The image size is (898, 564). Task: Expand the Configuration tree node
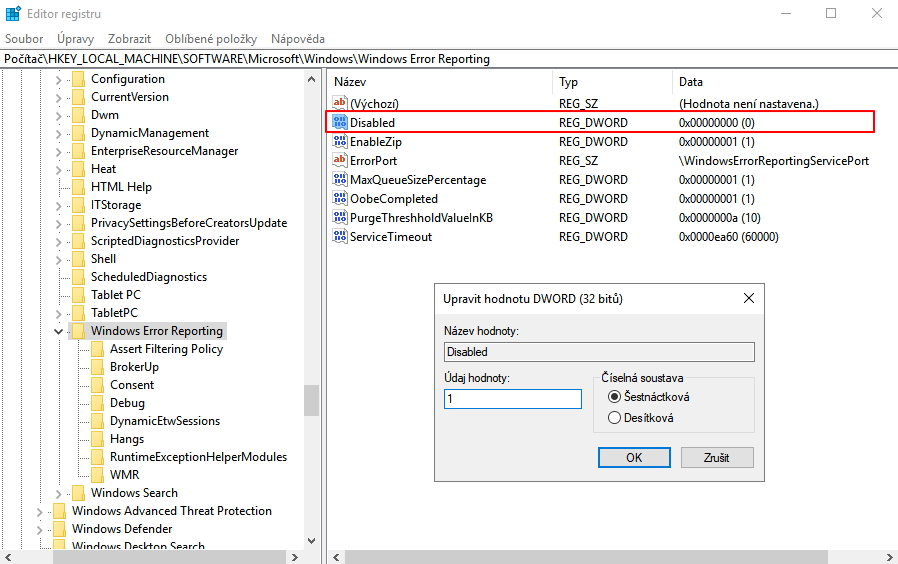58,80
